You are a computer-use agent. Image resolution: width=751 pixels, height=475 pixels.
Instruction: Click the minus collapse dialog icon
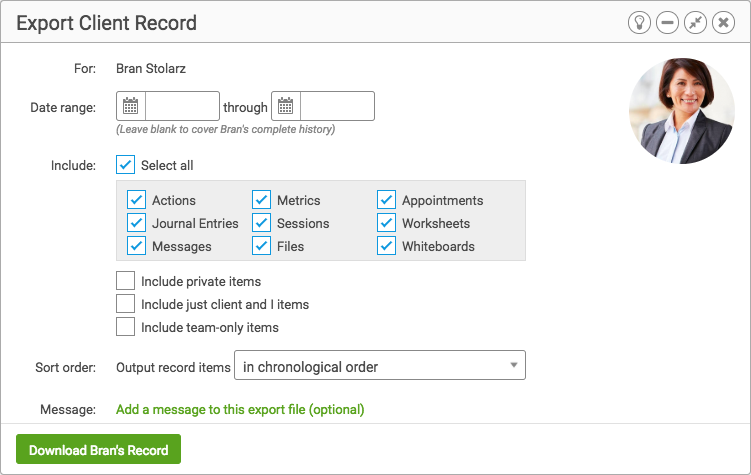click(668, 23)
